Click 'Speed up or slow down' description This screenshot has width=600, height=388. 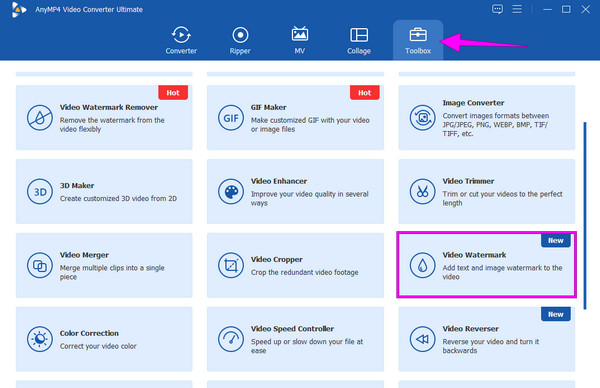click(x=307, y=346)
